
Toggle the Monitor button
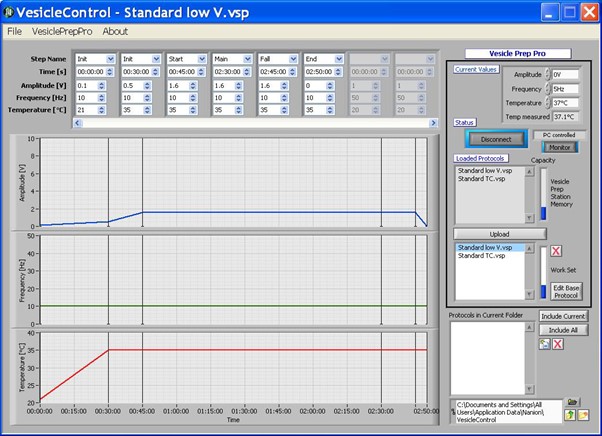[x=559, y=147]
